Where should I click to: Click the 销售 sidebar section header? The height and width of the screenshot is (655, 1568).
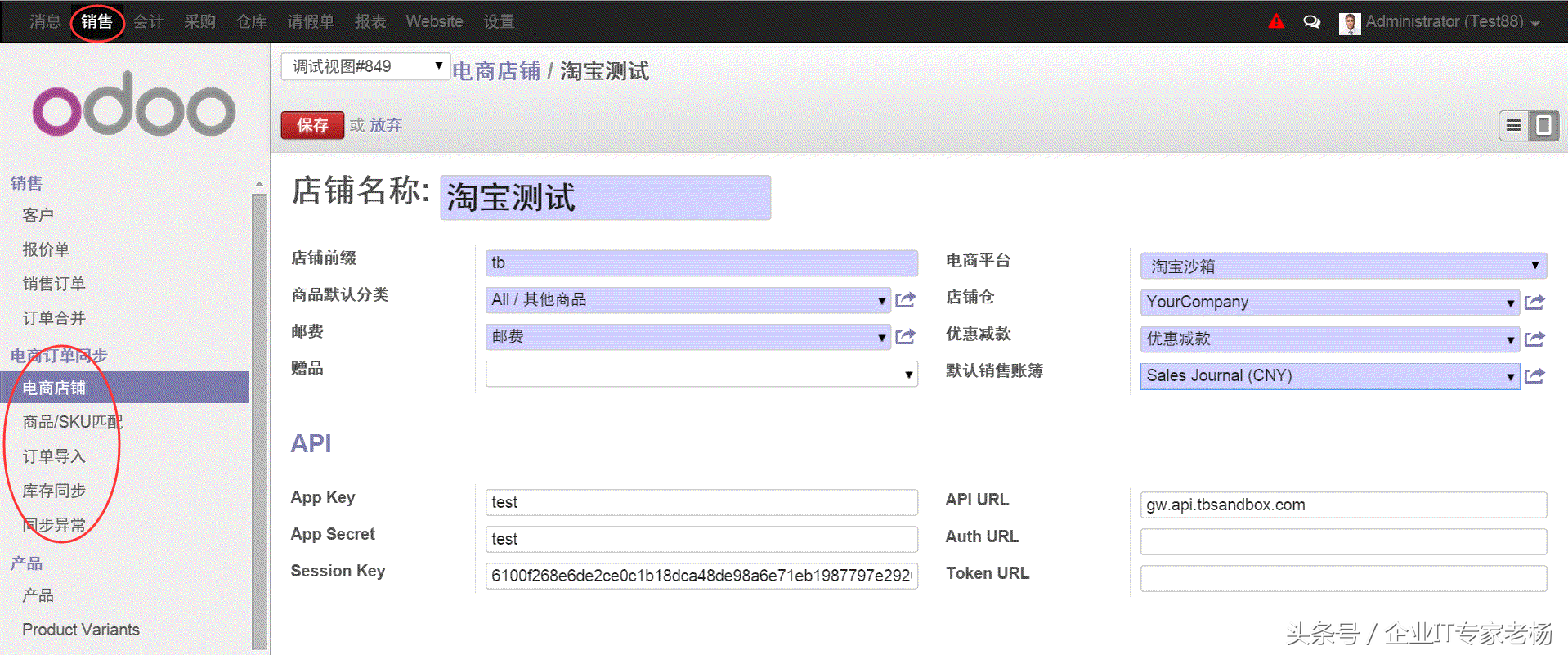pos(26,183)
